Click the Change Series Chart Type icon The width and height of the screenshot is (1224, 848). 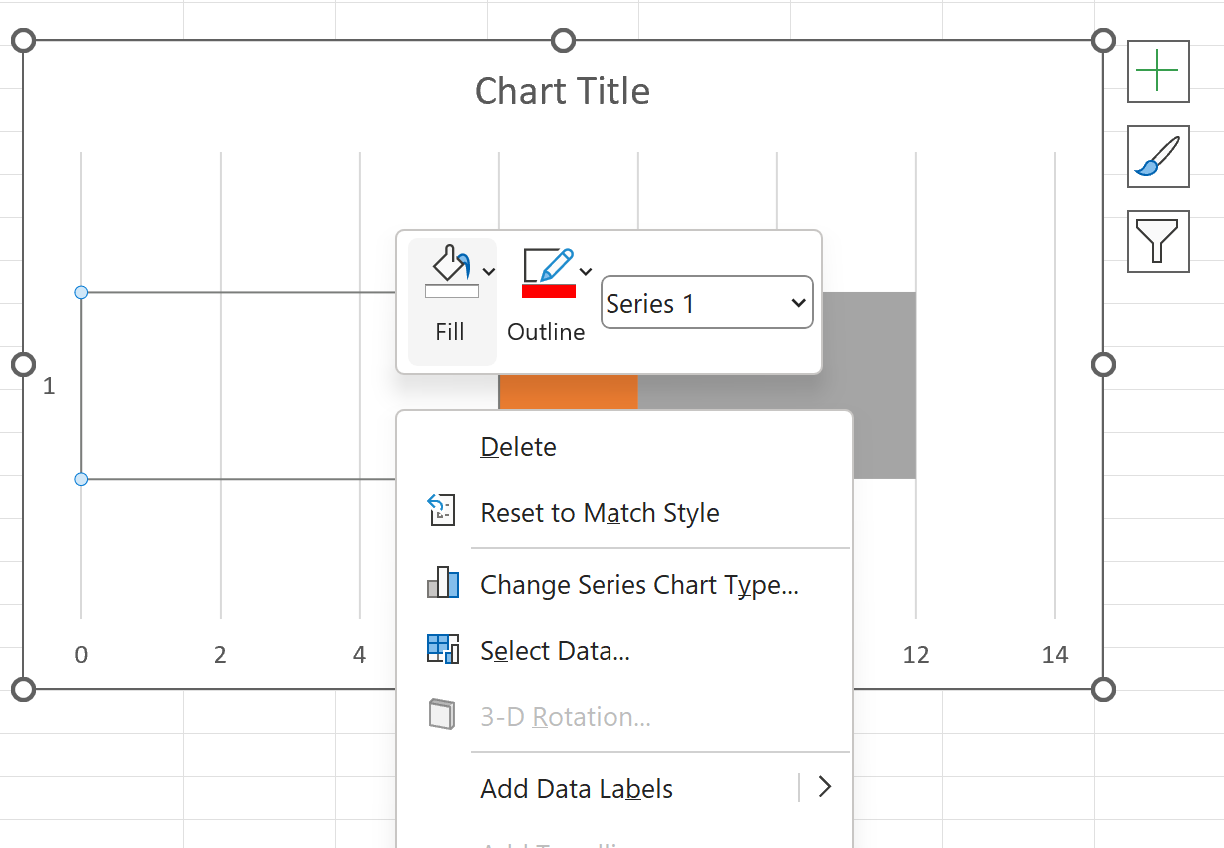(x=443, y=583)
